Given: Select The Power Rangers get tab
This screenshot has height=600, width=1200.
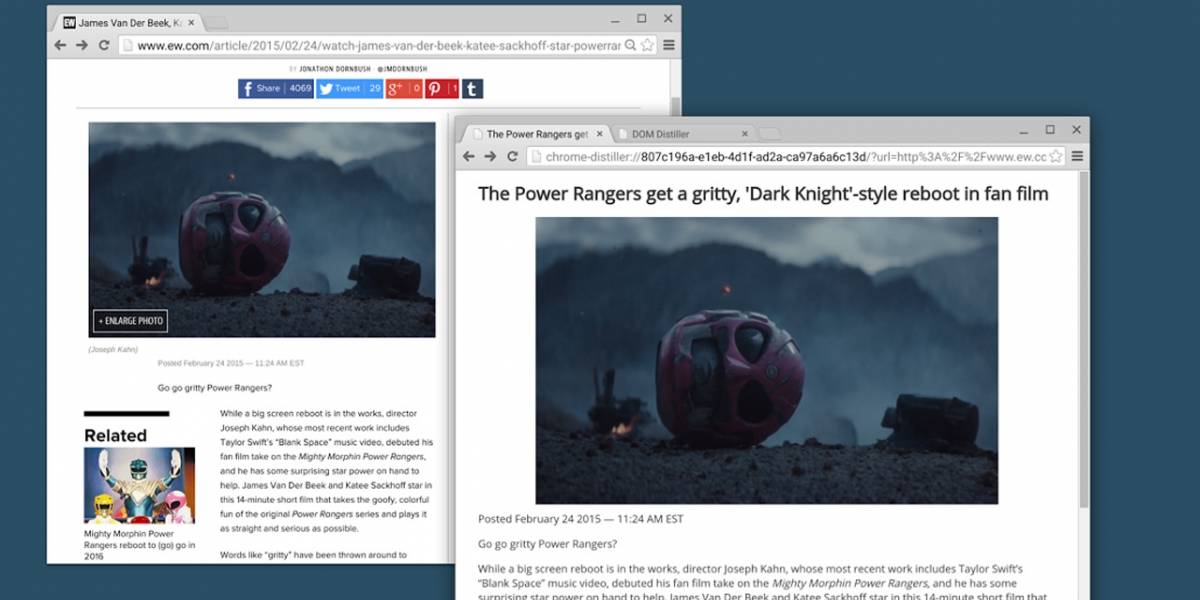Looking at the screenshot, I should click(x=536, y=134).
